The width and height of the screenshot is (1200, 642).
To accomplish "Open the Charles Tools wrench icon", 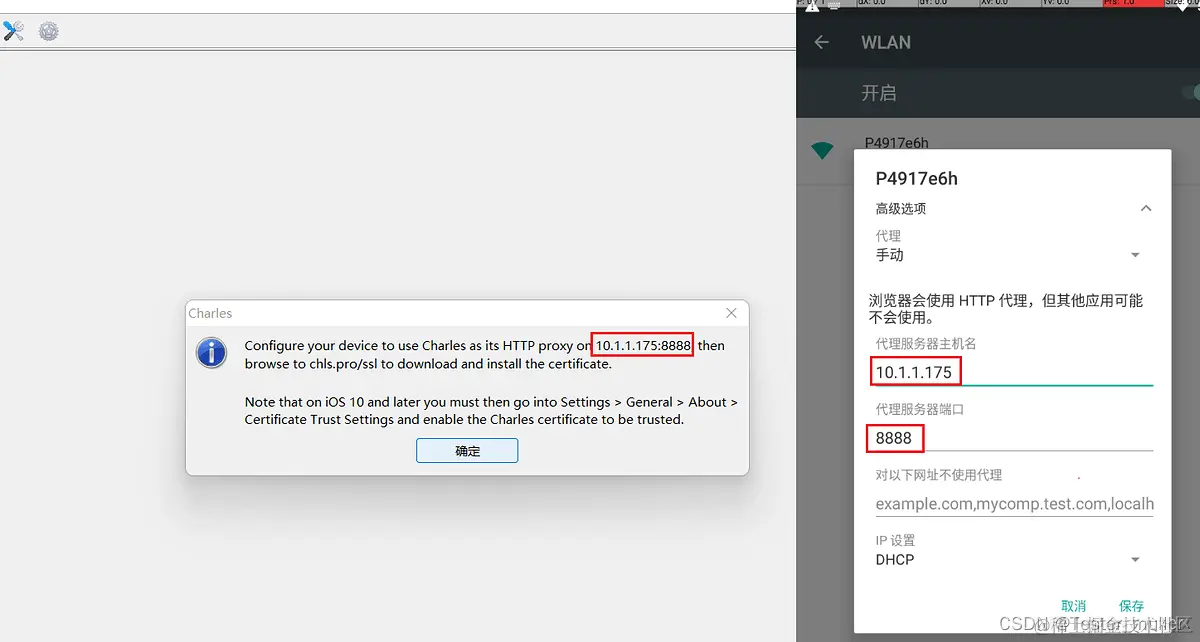I will [x=13, y=31].
